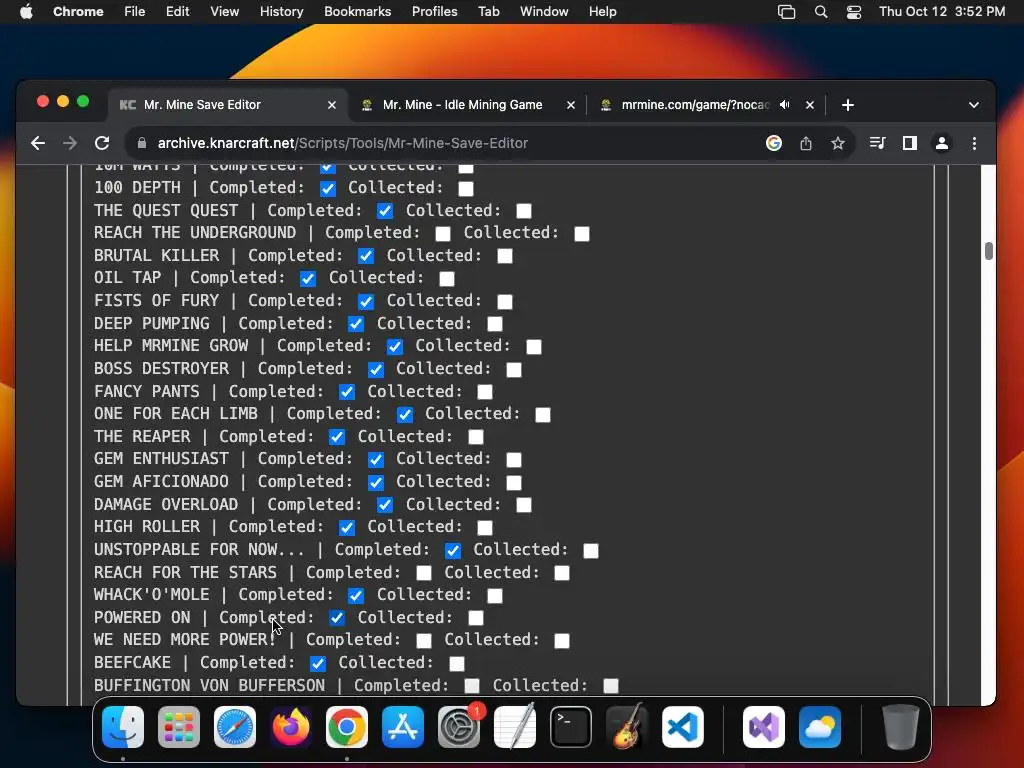Uncheck Completed for BRUTAL KILLER

[366, 256]
